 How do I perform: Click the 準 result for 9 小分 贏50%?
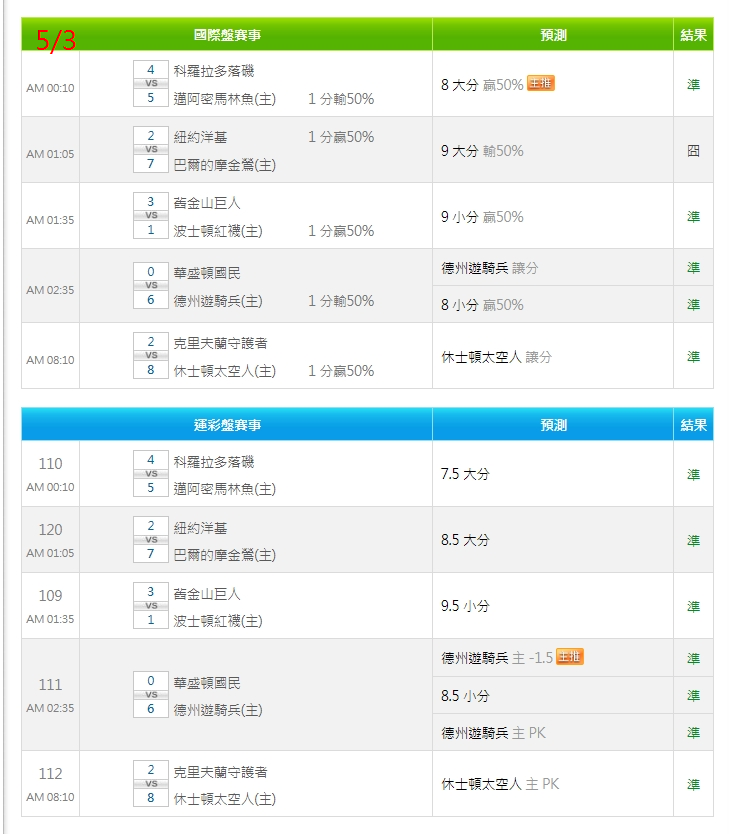(693, 216)
